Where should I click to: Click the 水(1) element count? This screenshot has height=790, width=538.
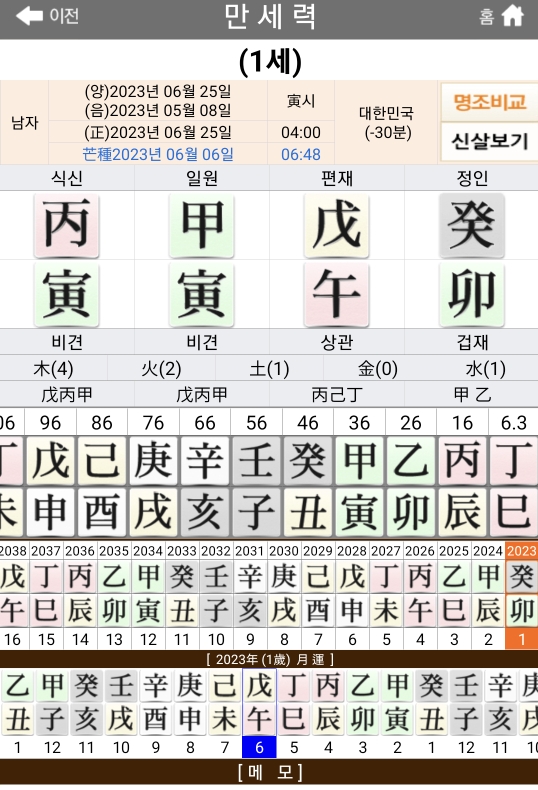coord(485,369)
